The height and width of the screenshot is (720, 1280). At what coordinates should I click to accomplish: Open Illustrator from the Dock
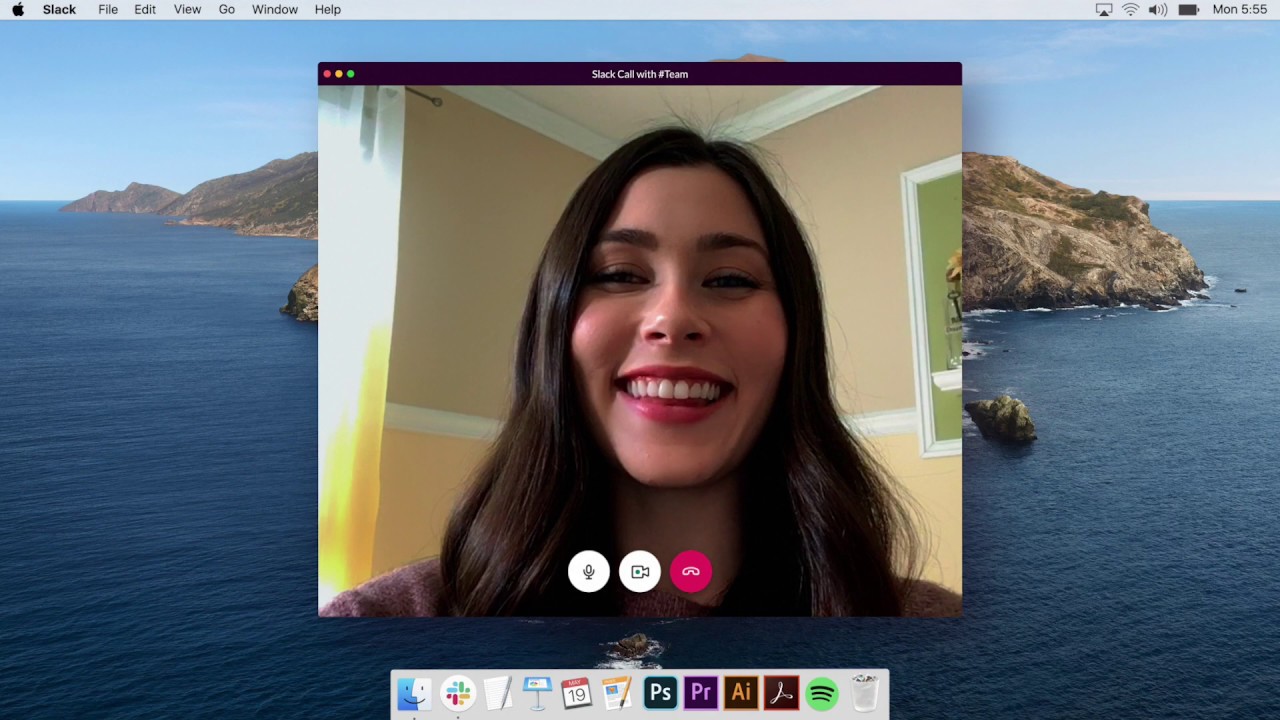tap(741, 692)
